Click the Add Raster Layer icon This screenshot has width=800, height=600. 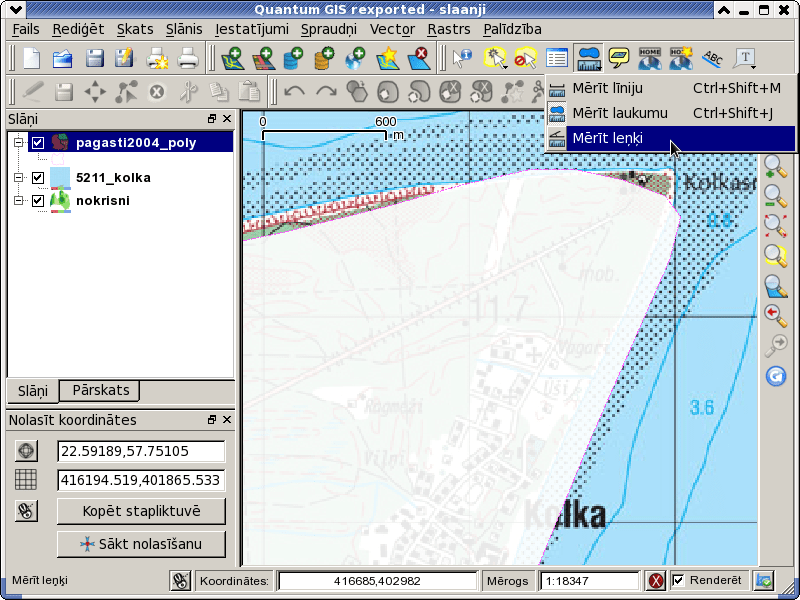point(263,58)
